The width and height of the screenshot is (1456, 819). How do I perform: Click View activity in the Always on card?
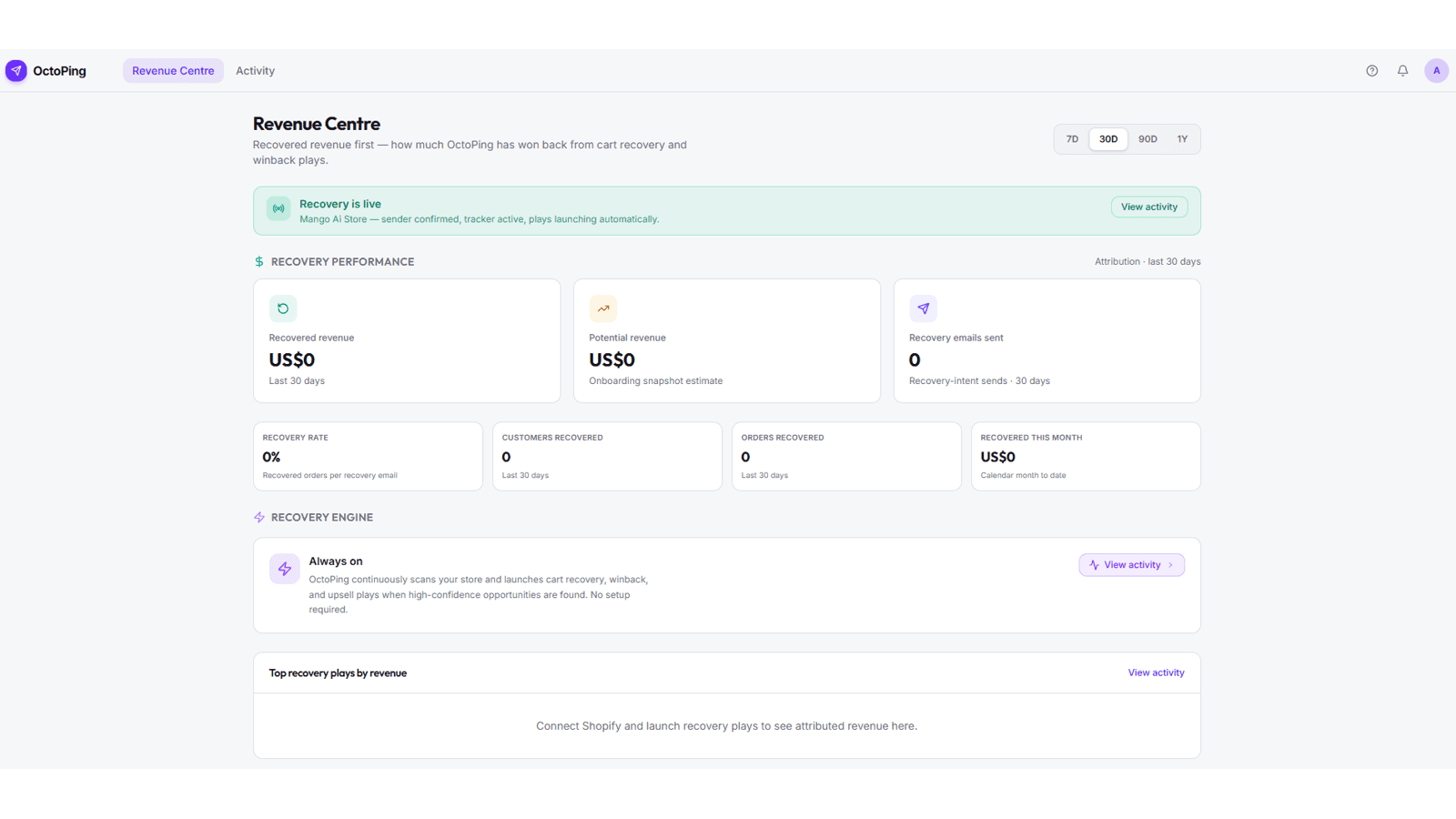click(x=1131, y=565)
